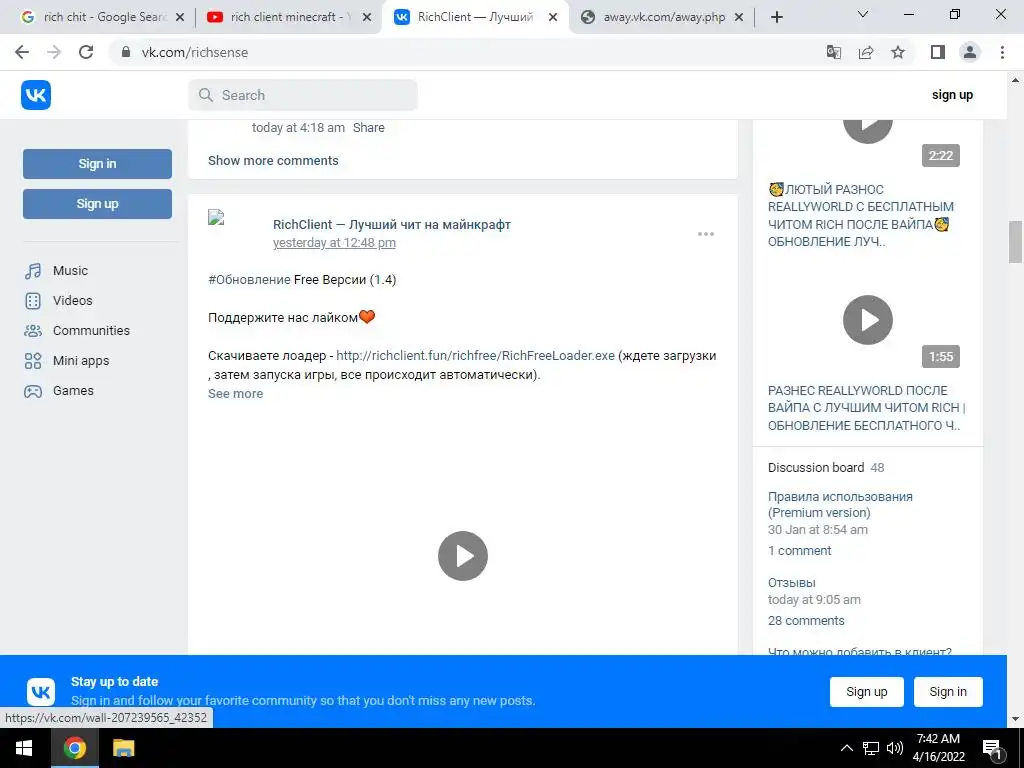This screenshot has height=768, width=1024.
Task: Click the #Обновление hashtag
Action: [x=249, y=280]
